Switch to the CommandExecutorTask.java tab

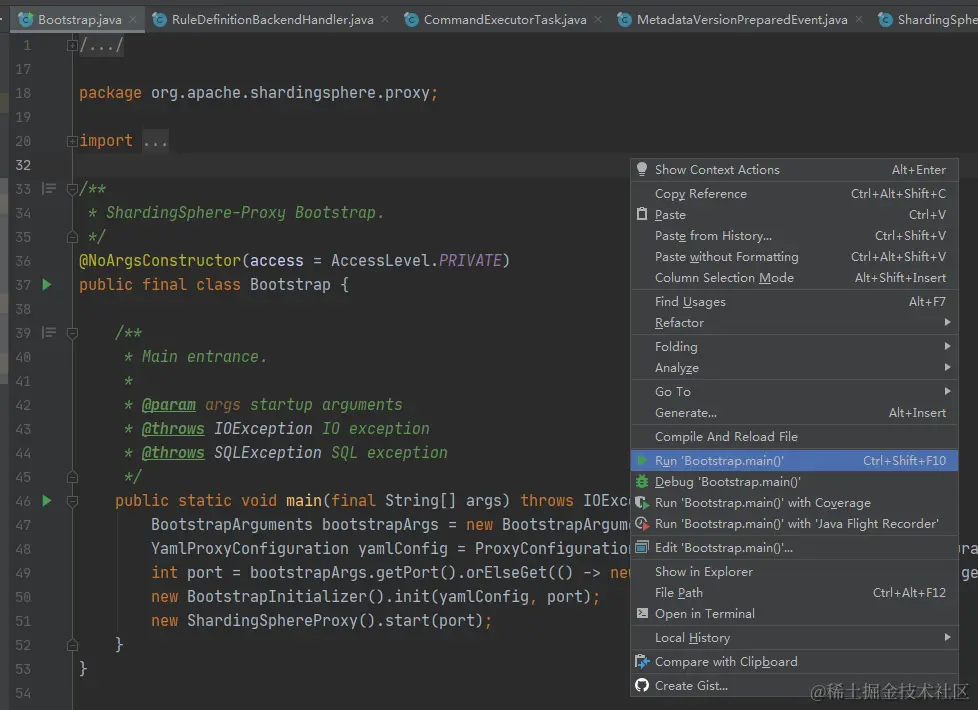[504, 19]
